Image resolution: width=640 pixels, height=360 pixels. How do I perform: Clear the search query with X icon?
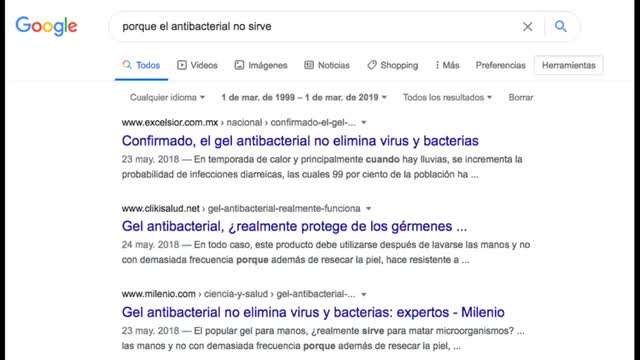pos(527,27)
